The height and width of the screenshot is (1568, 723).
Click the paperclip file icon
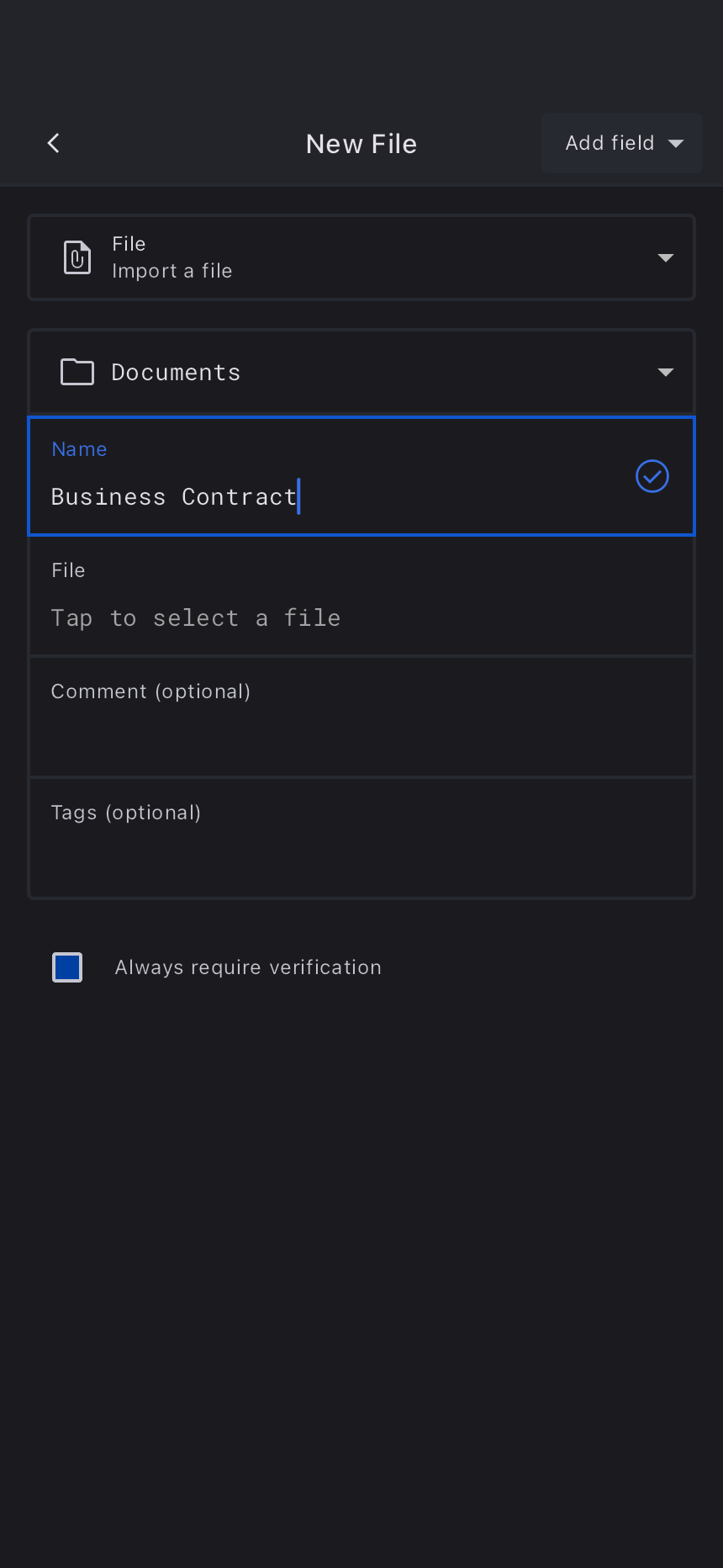click(77, 257)
